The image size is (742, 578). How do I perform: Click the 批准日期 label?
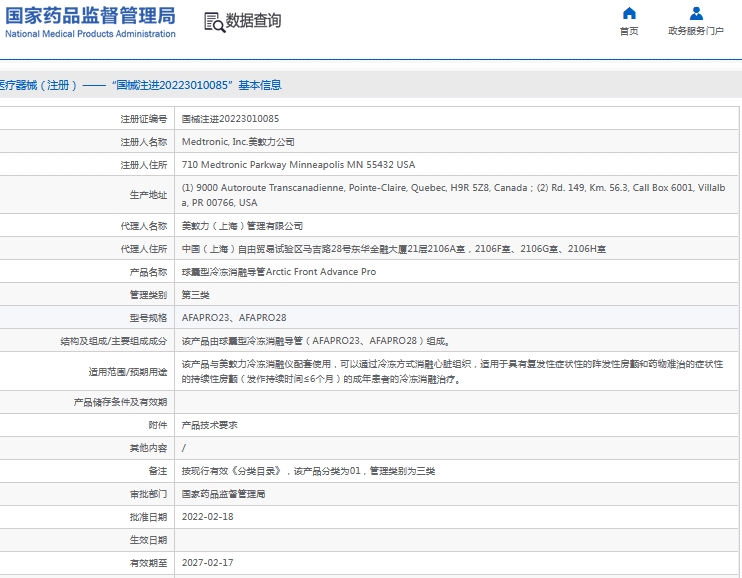(x=149, y=517)
